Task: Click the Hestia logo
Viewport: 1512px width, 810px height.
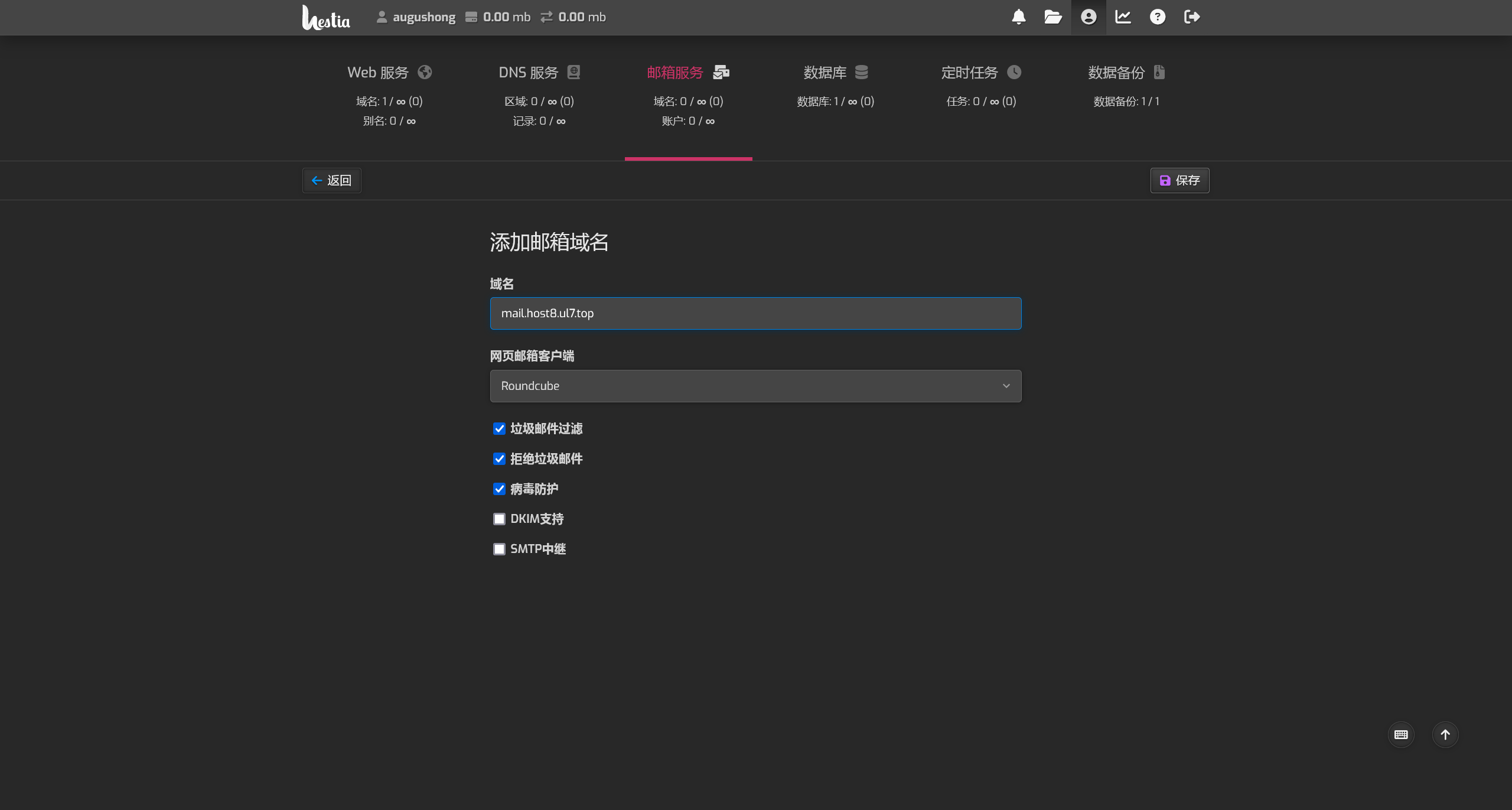Action: click(326, 18)
